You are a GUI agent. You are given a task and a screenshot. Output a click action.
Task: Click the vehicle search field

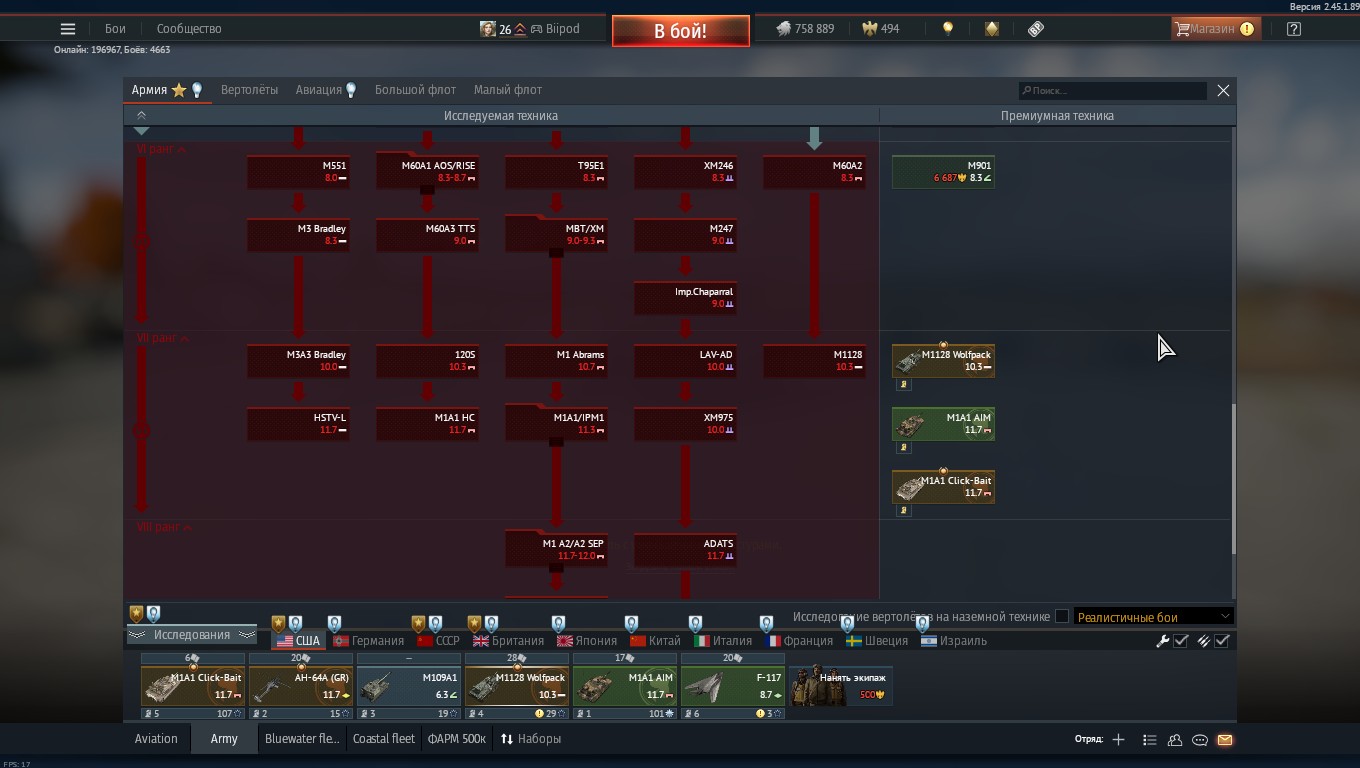tap(1112, 90)
